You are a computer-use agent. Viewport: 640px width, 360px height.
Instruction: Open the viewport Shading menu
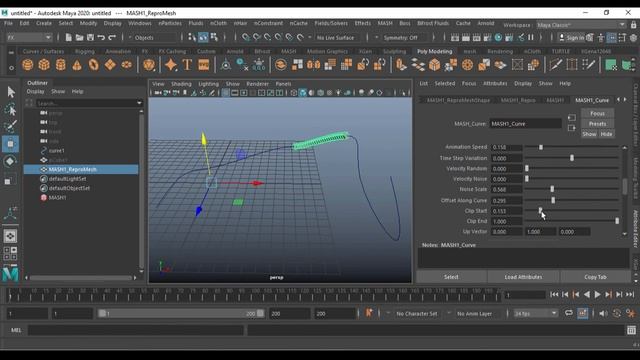click(x=181, y=84)
